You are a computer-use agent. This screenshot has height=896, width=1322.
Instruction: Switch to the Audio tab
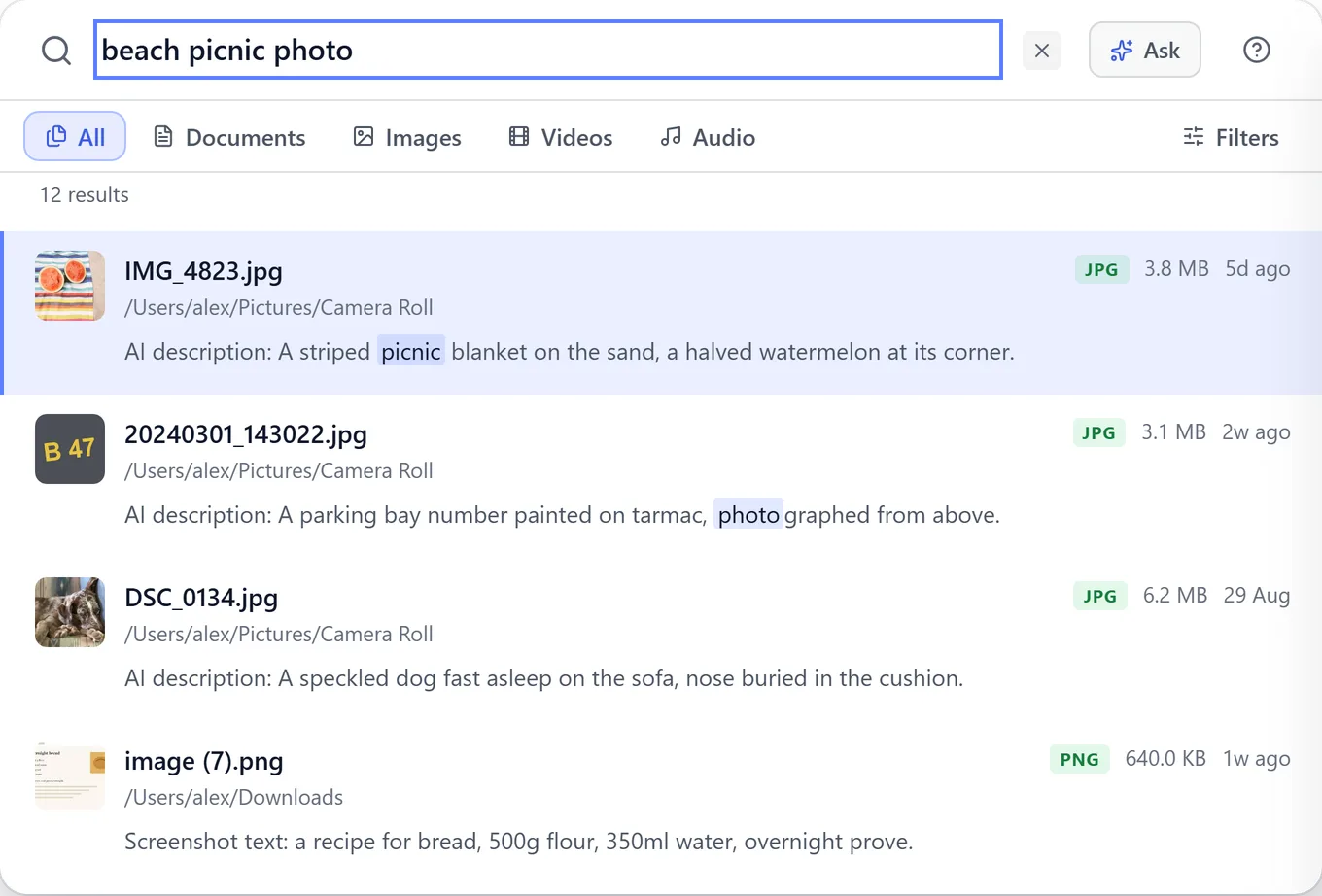(x=708, y=137)
